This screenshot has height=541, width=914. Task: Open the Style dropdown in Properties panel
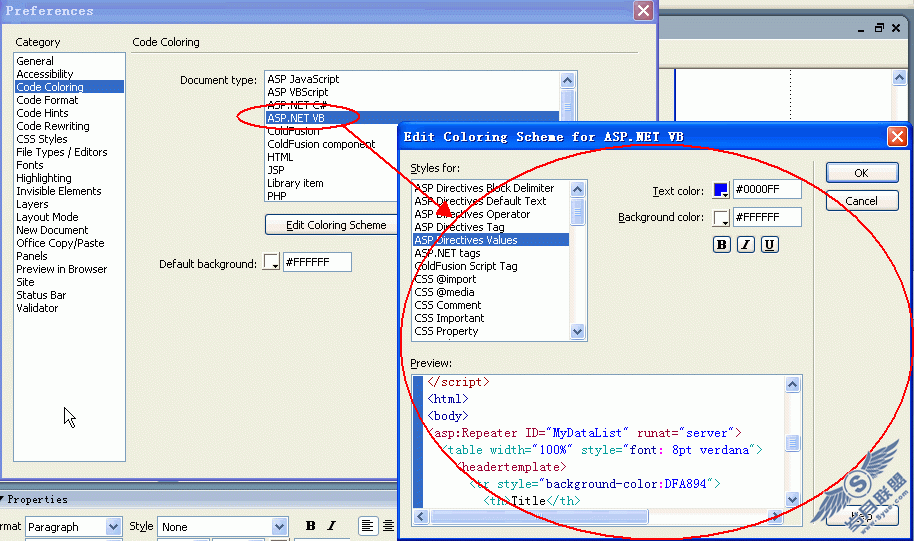280,526
